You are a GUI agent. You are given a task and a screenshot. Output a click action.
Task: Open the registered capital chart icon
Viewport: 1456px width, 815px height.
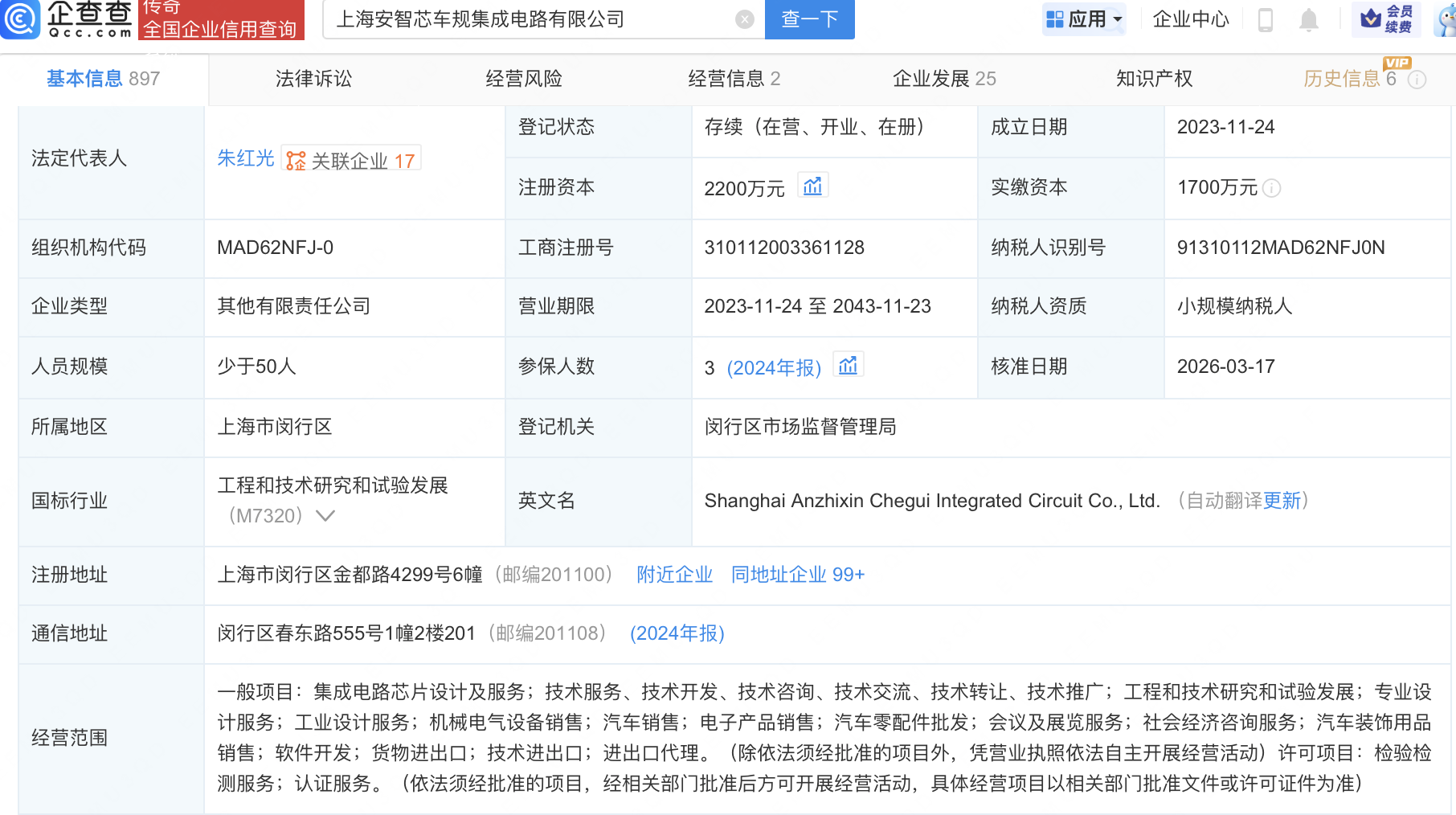(x=812, y=186)
